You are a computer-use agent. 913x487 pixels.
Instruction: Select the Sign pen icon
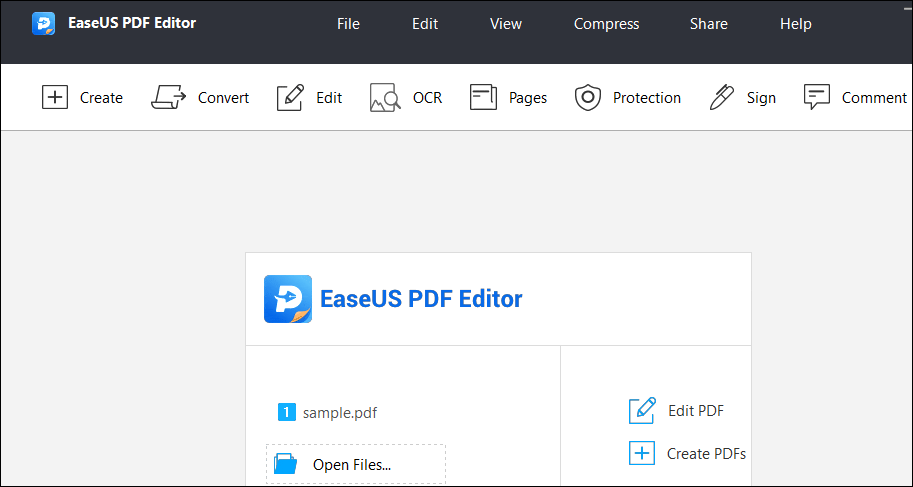coord(722,97)
